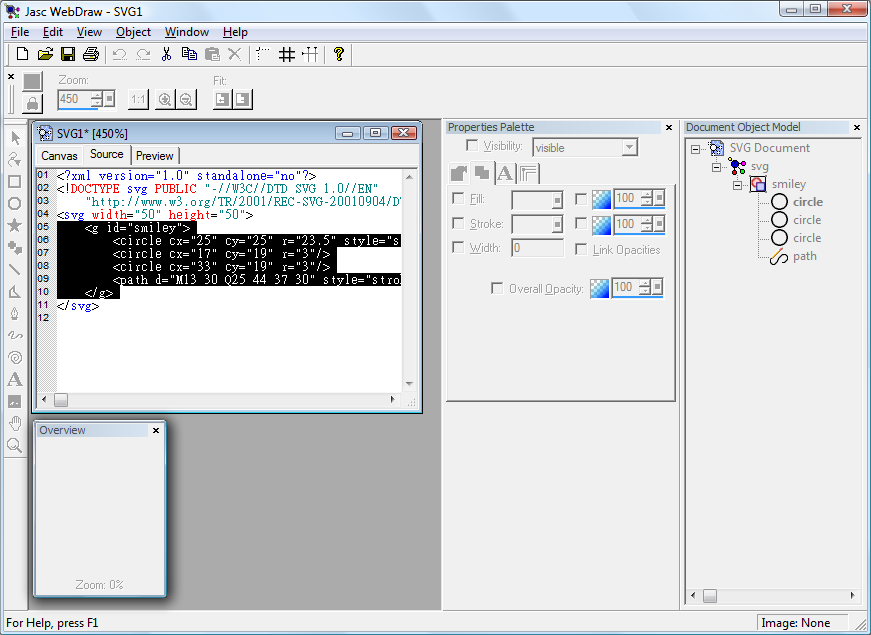
Task: Click the Fill opacity gradient swatch
Action: coord(601,199)
